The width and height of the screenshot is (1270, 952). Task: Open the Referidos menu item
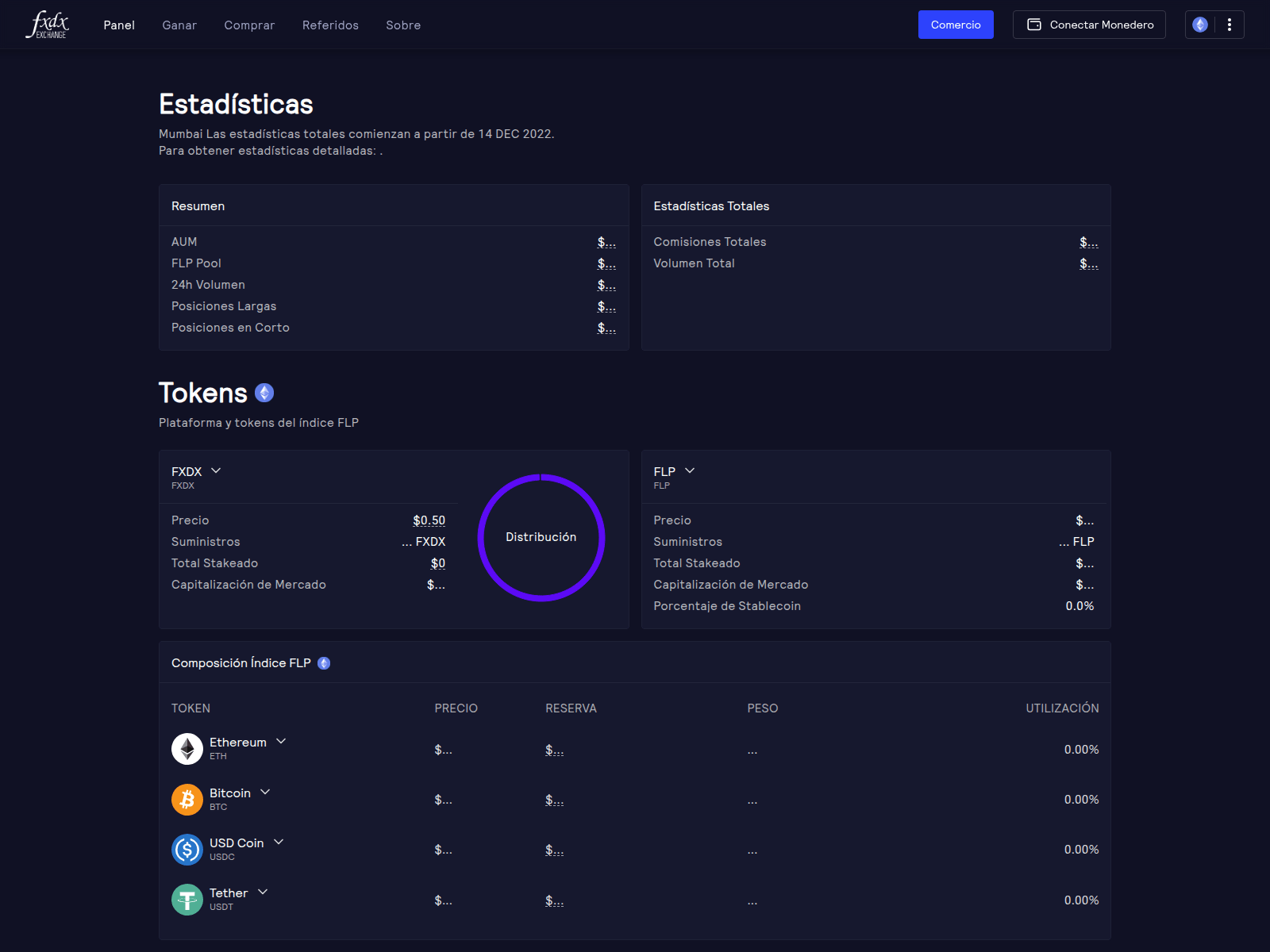point(330,25)
